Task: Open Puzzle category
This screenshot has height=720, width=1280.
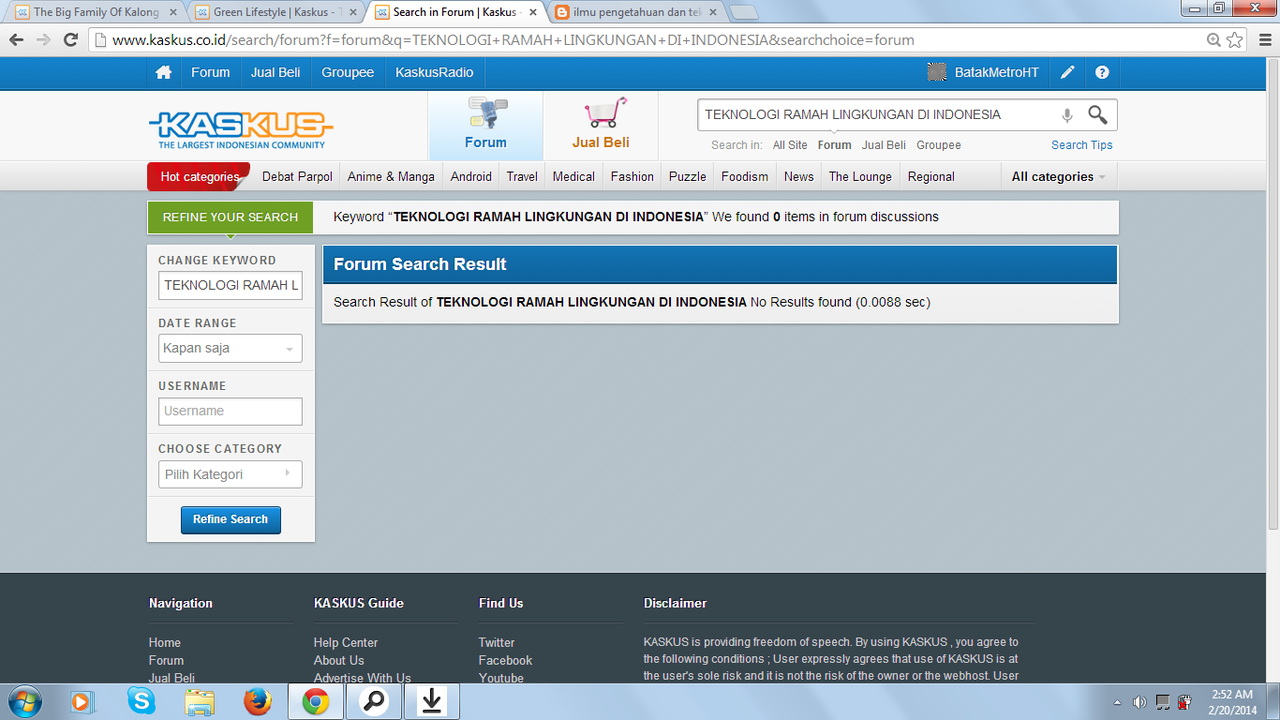Action: (687, 176)
